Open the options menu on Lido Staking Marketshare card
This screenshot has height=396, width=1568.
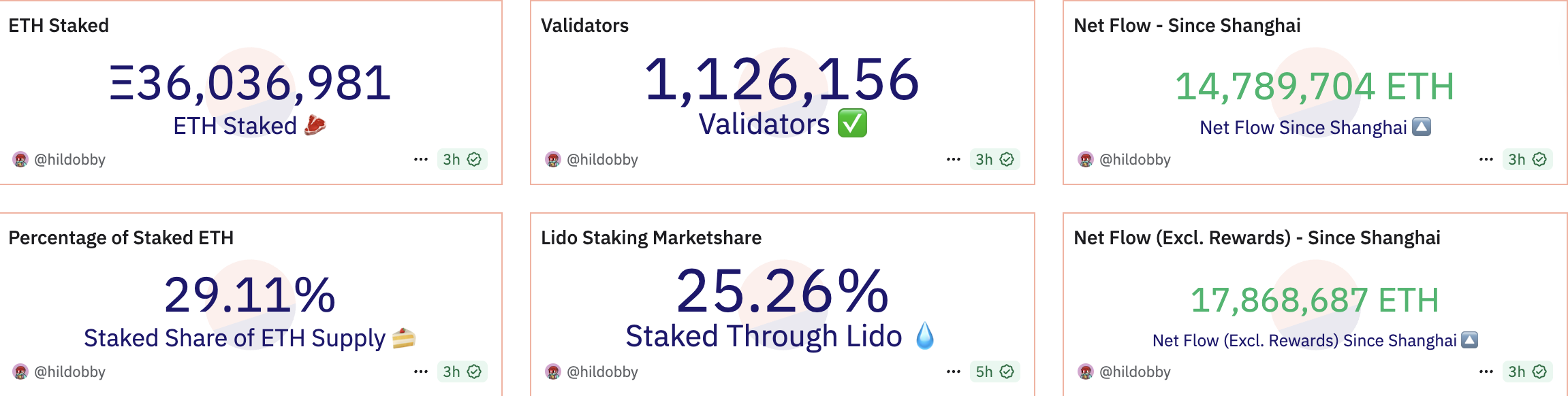(953, 372)
